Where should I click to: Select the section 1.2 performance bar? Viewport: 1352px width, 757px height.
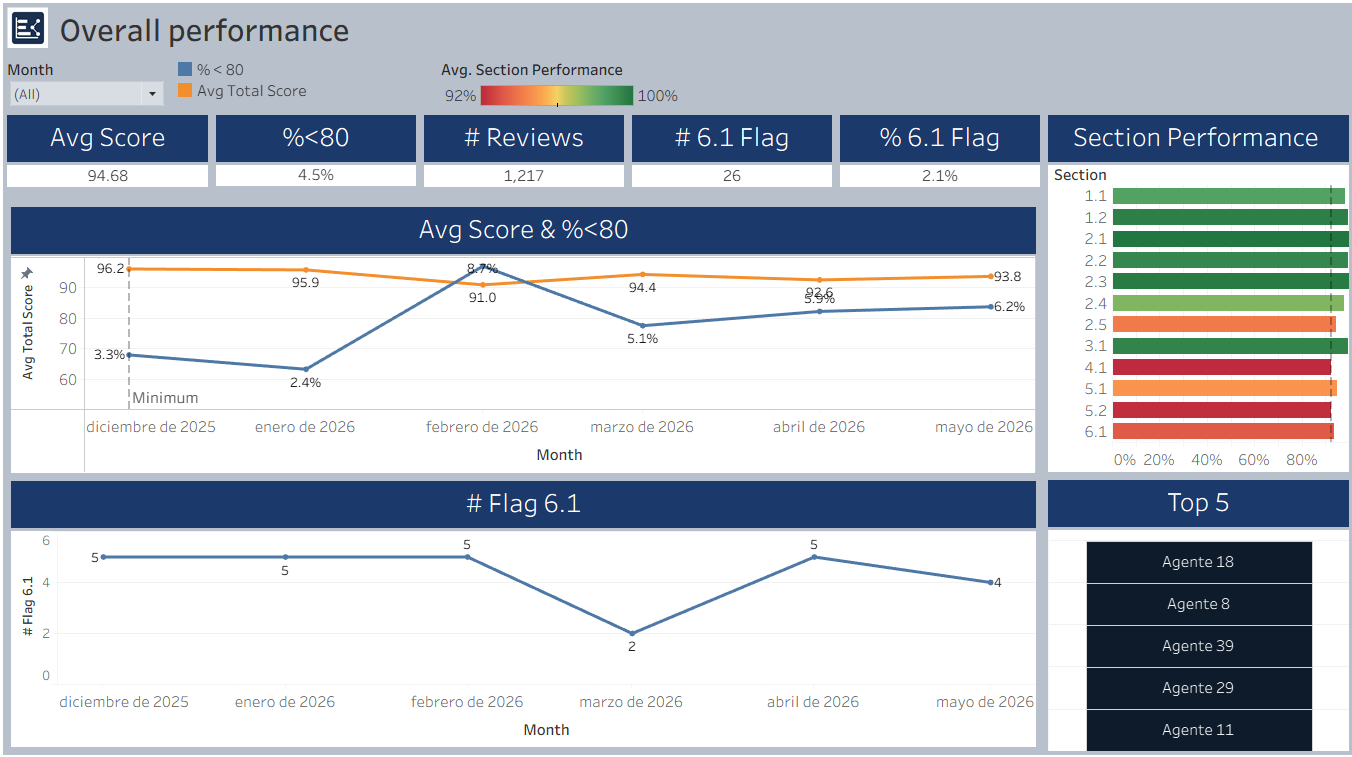point(1230,217)
